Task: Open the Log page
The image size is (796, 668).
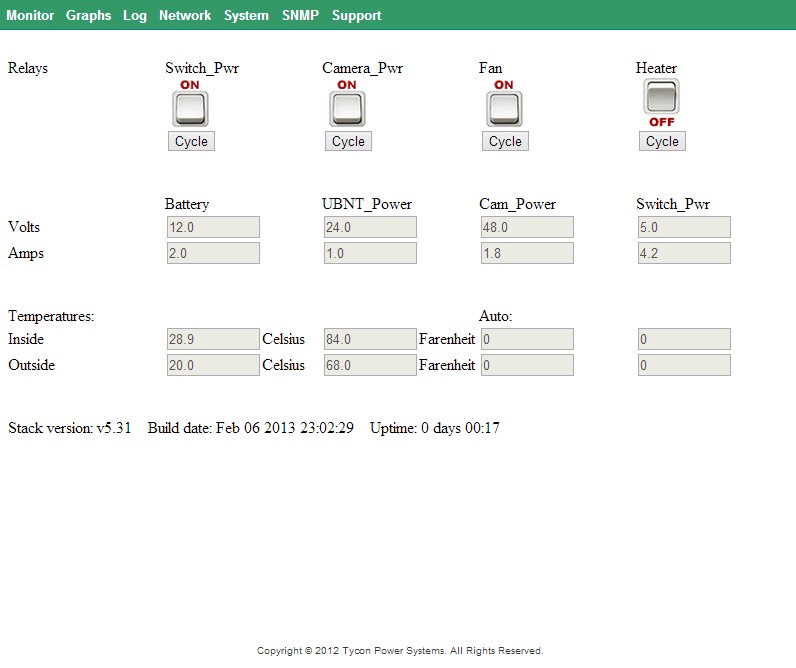Action: 135,15
